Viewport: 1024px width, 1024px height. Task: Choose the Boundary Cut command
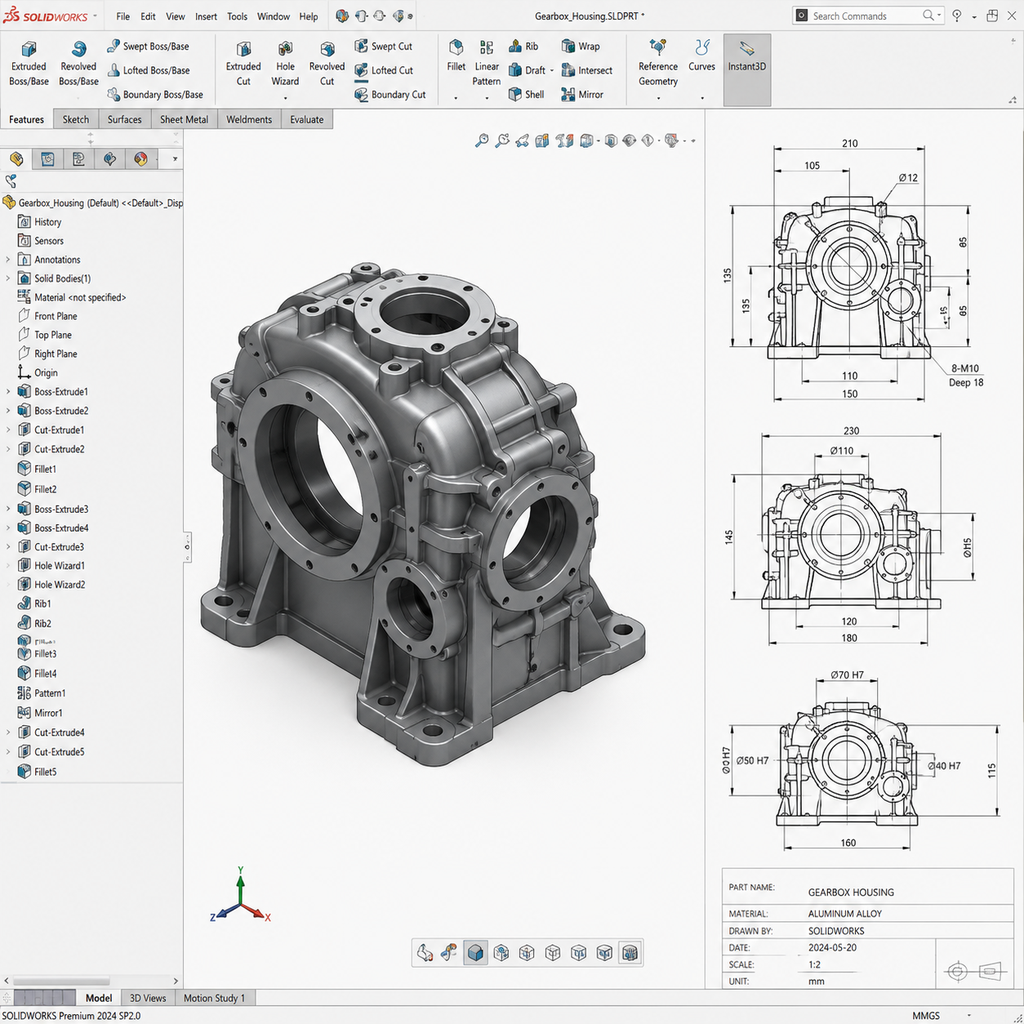[x=390, y=94]
